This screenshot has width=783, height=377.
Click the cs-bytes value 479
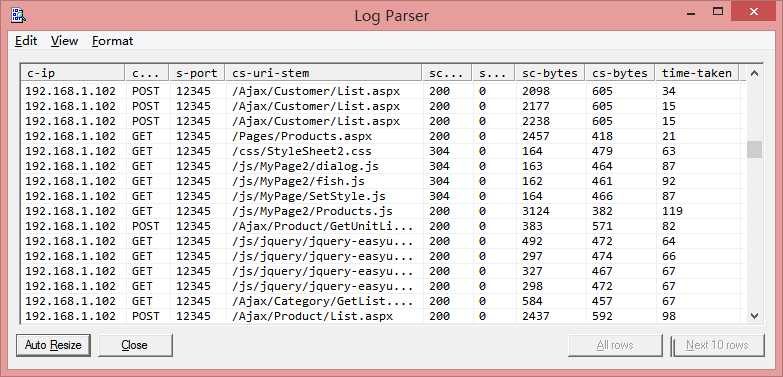tap(602, 151)
